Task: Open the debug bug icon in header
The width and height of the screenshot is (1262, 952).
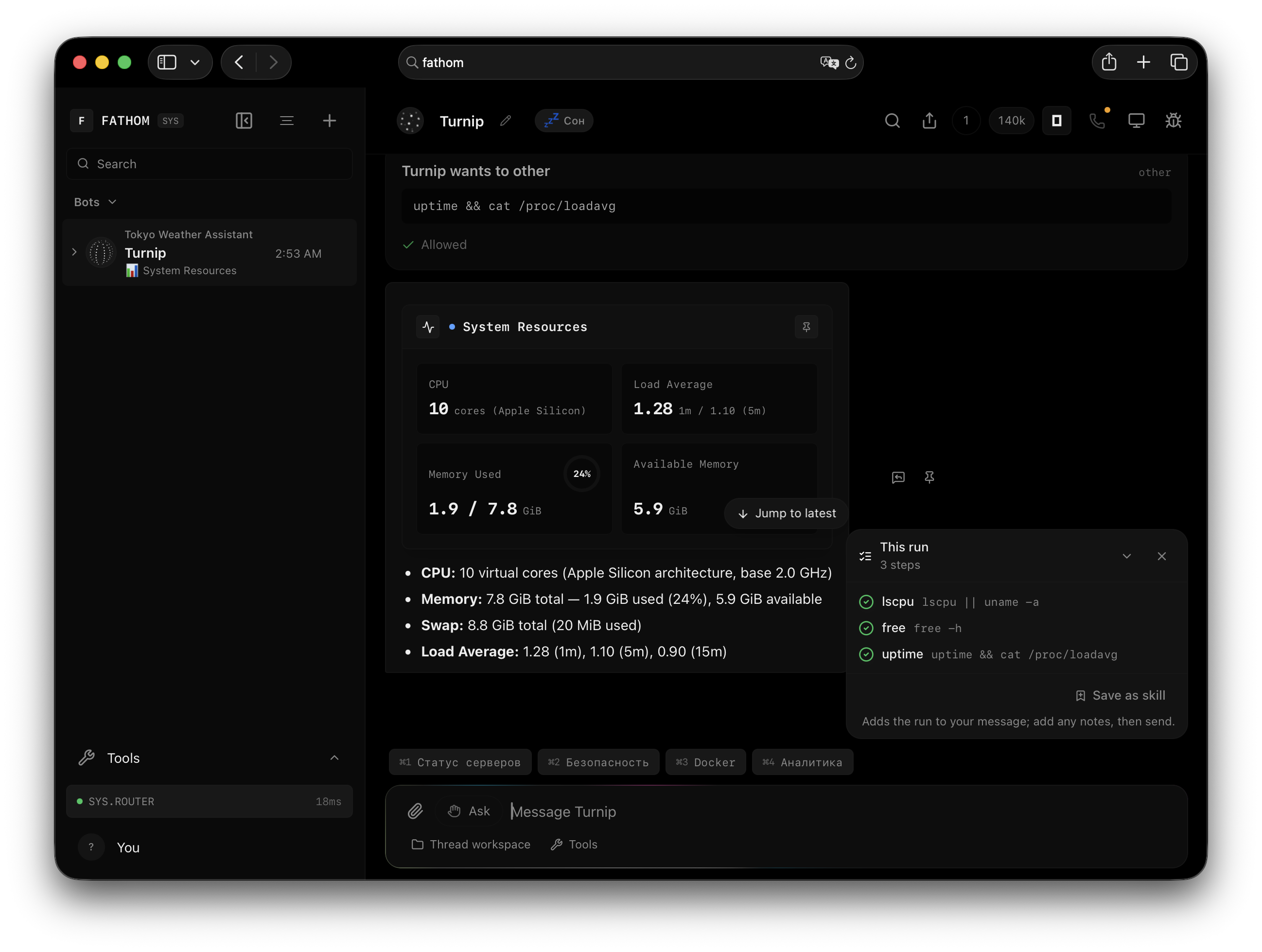Action: [1173, 121]
